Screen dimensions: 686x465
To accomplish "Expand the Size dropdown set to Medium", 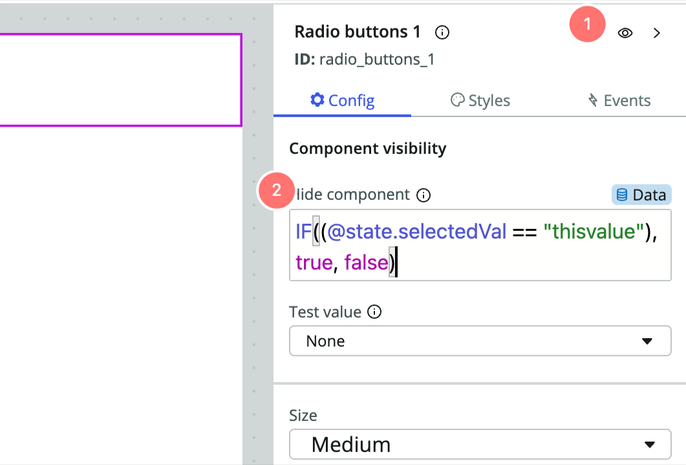I will pos(480,444).
